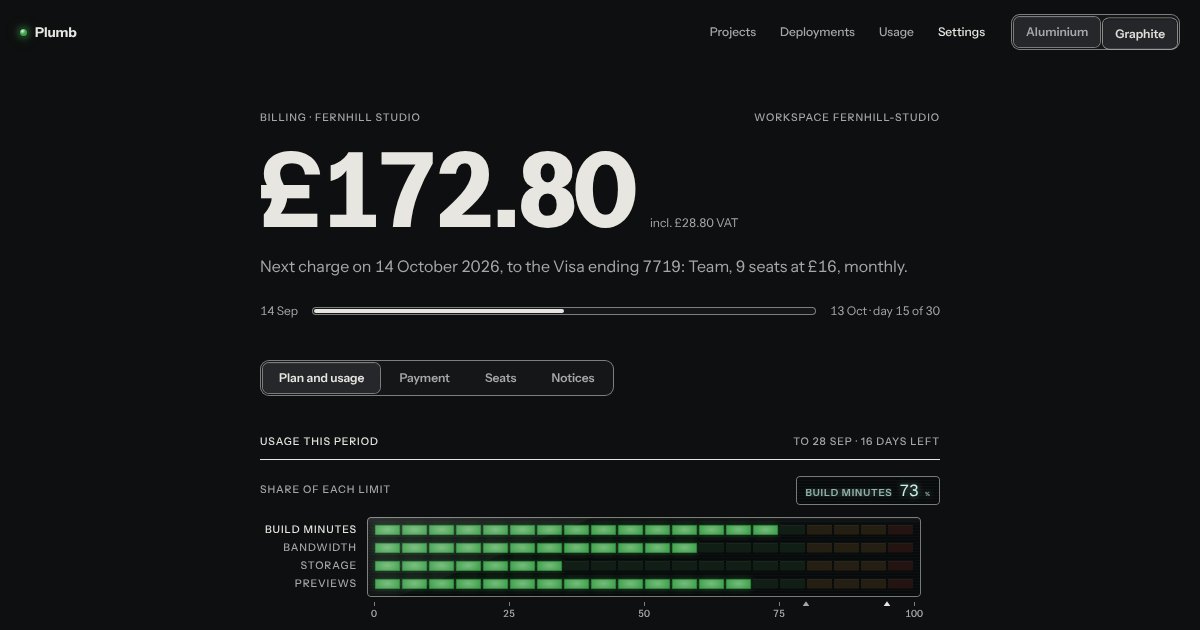The width and height of the screenshot is (1200, 630).
Task: Go to Deployments in the top navigation
Action: 817,32
